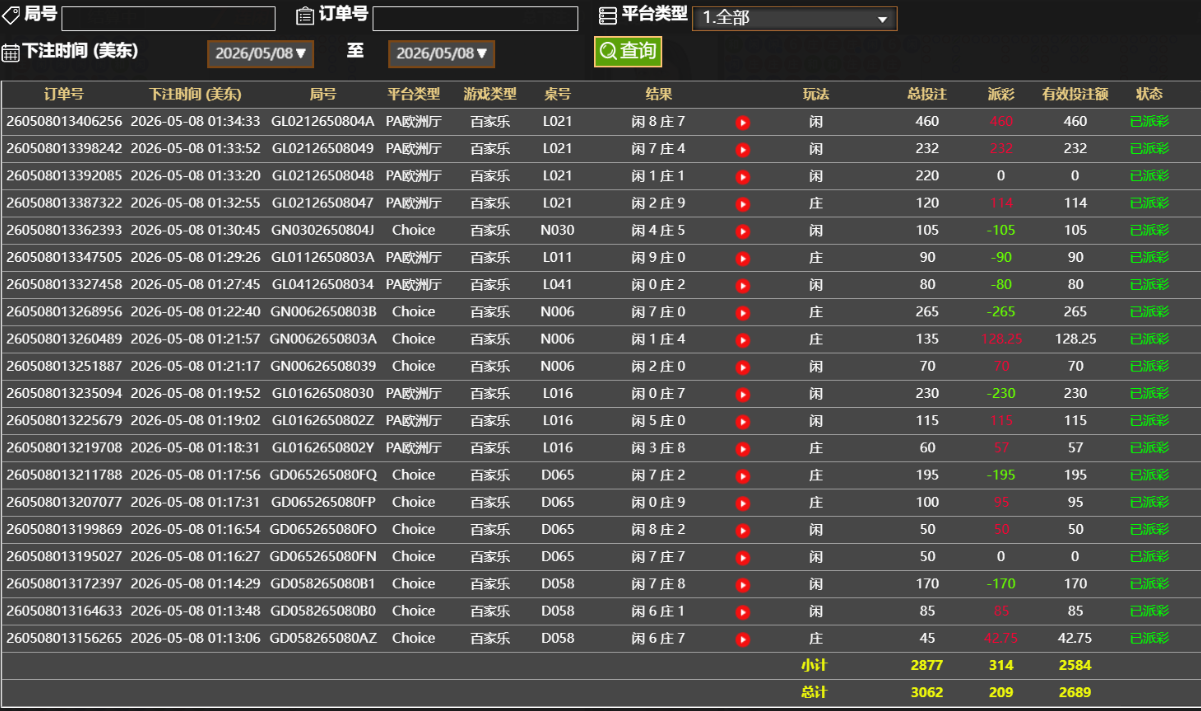Click status 已派彩 for order 260508013156265
The image size is (1201, 711).
coord(1149,638)
